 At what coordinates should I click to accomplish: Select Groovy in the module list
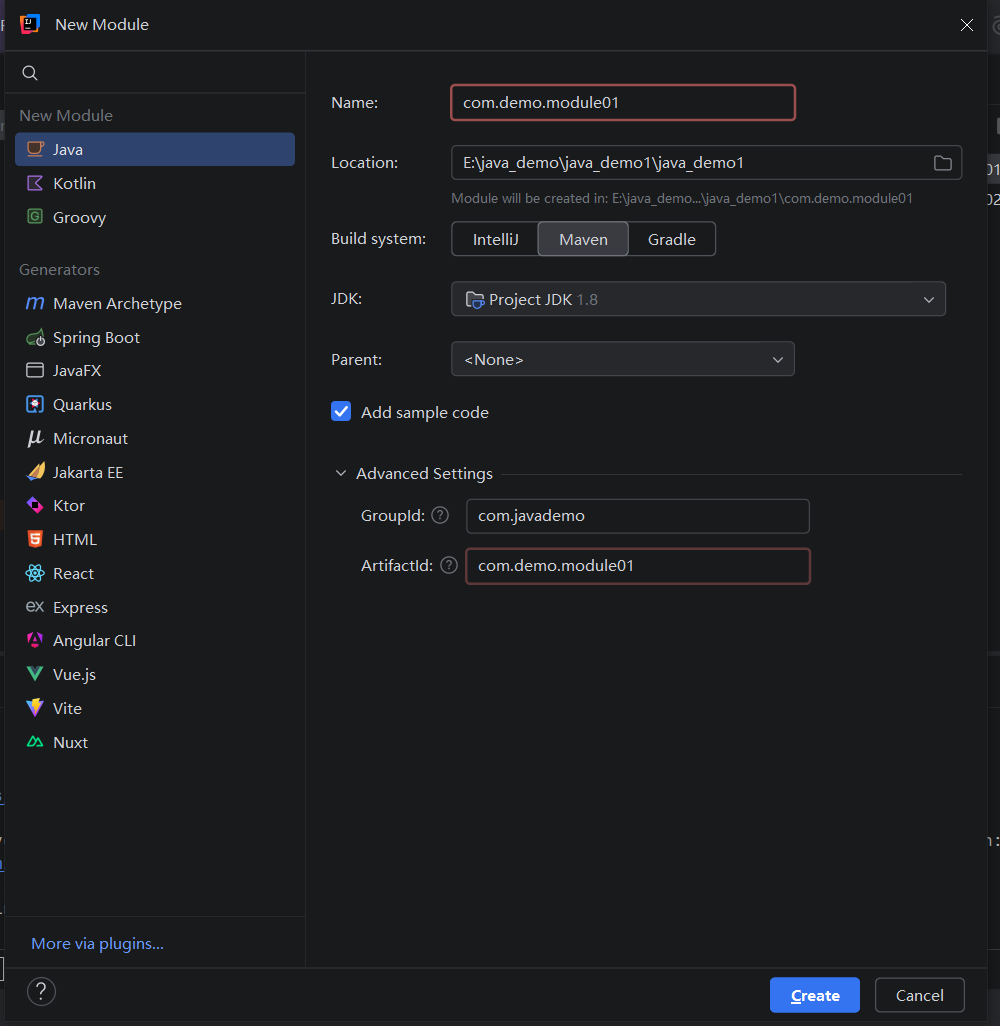(79, 218)
